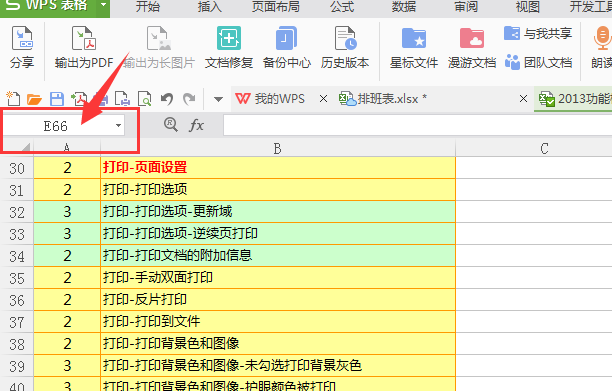The image size is (612, 391).
Task: Switch to the 开始 ribbon tab
Action: (148, 7)
